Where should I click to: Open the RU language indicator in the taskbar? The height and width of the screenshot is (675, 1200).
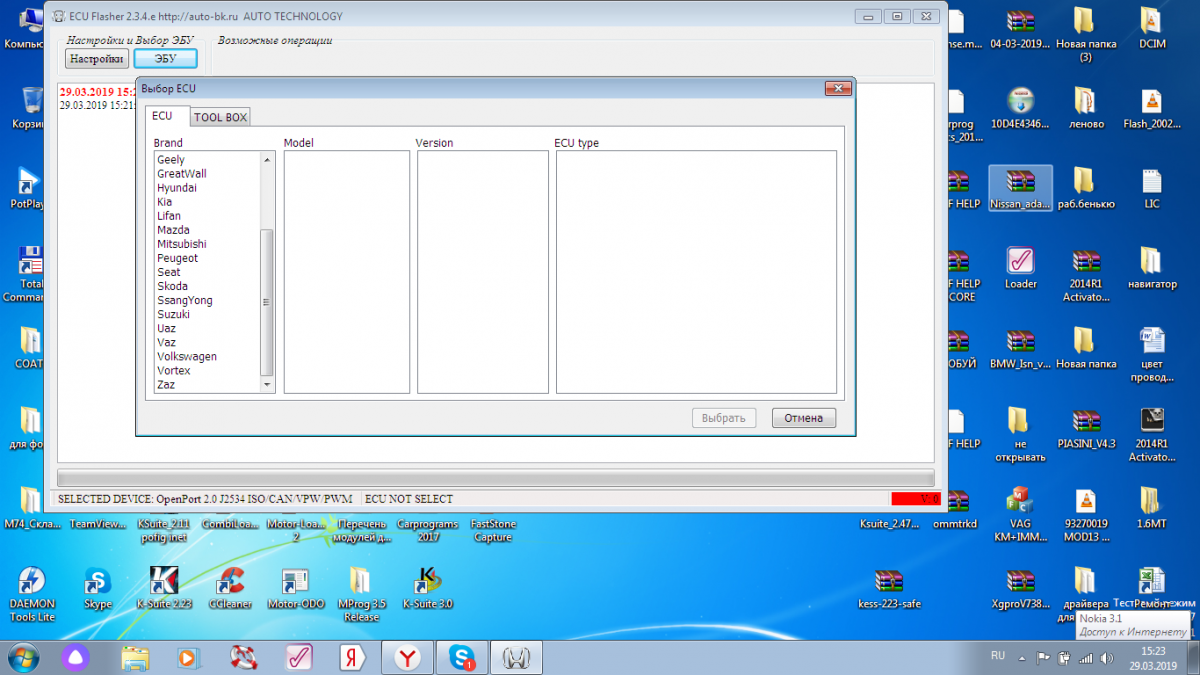tap(997, 656)
